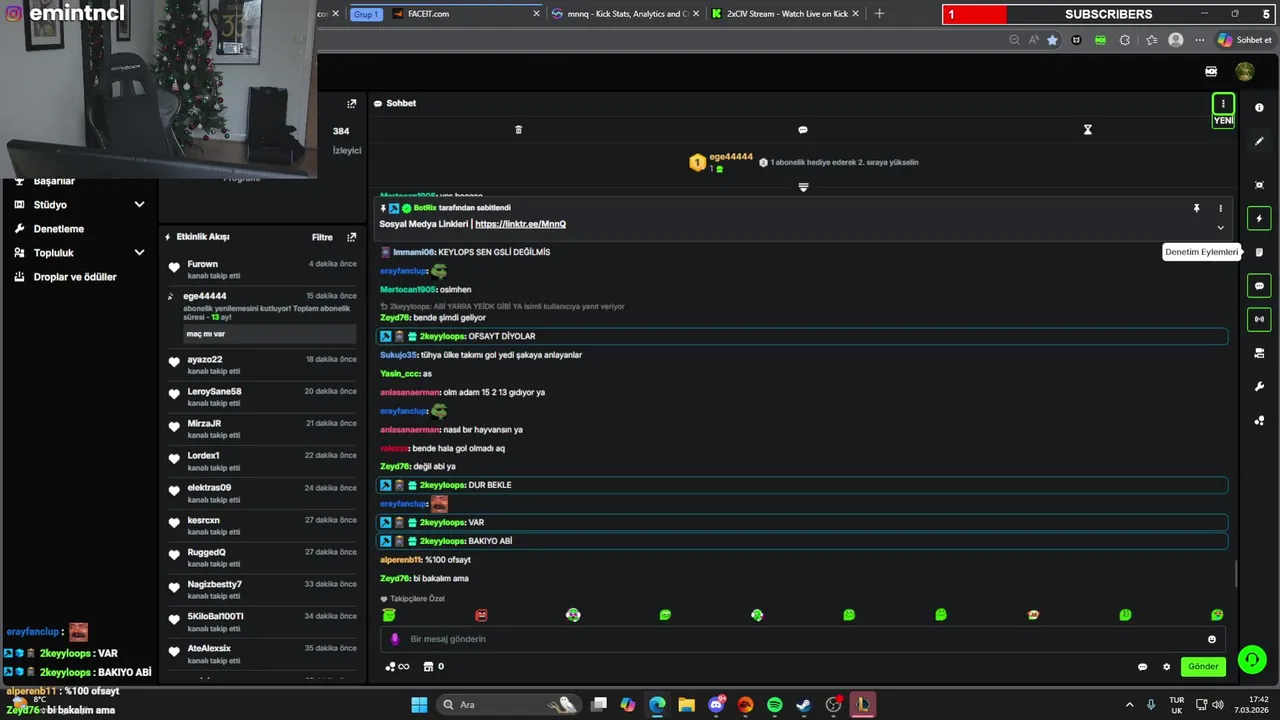This screenshot has height=720, width=1280.
Task: Click the screen capture icon in right sidebar
Action: (x=1259, y=185)
